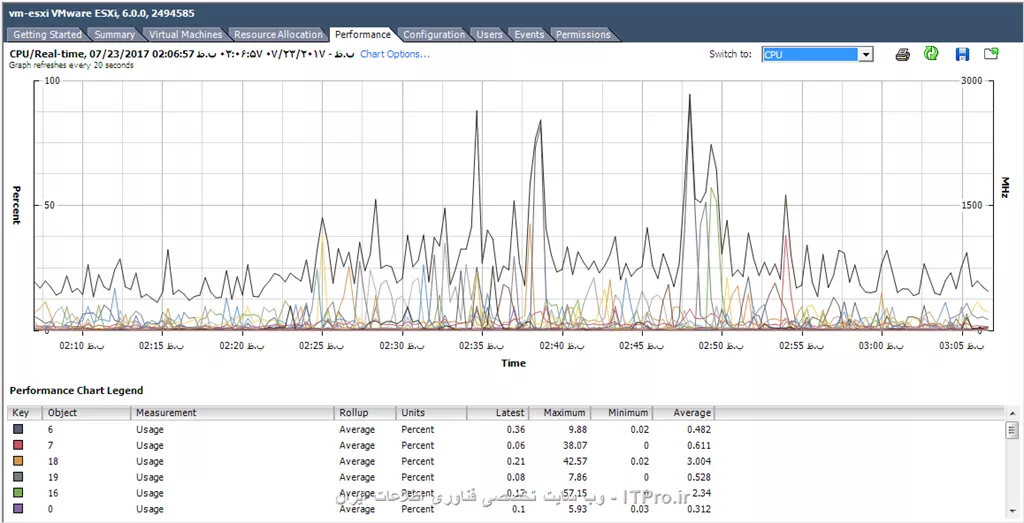The height and width of the screenshot is (523, 1024).
Task: Click the print chart icon
Action: coord(902,54)
